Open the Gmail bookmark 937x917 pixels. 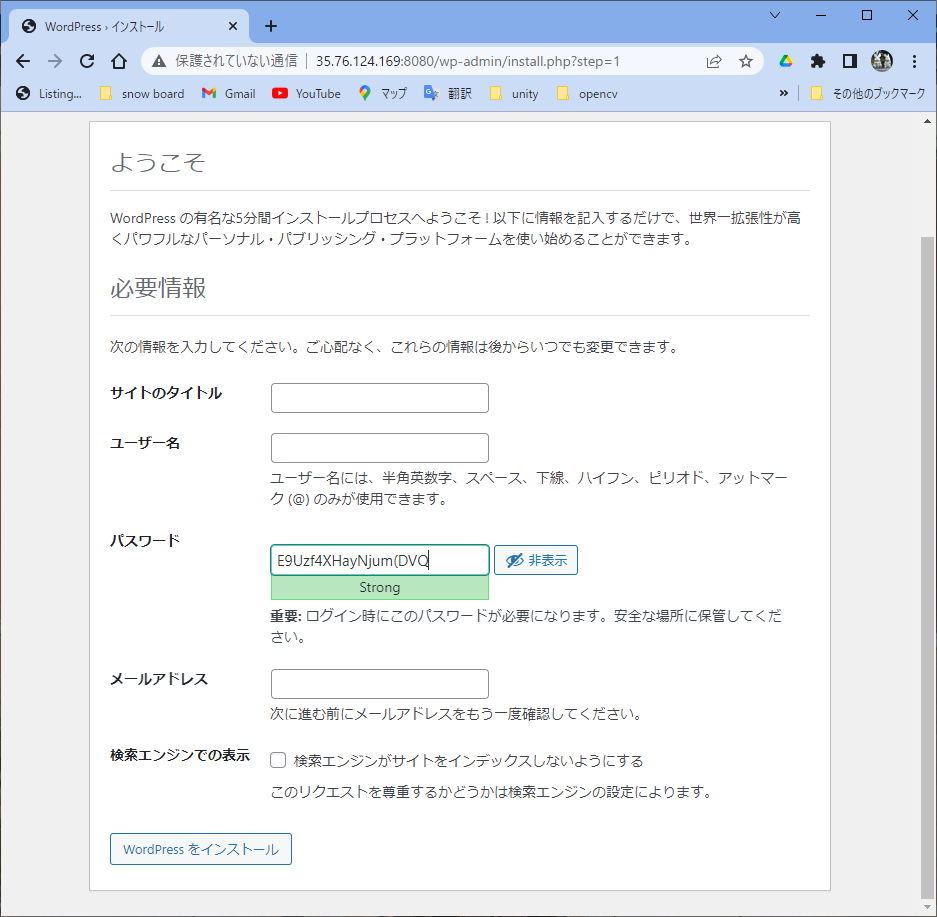[x=228, y=94]
